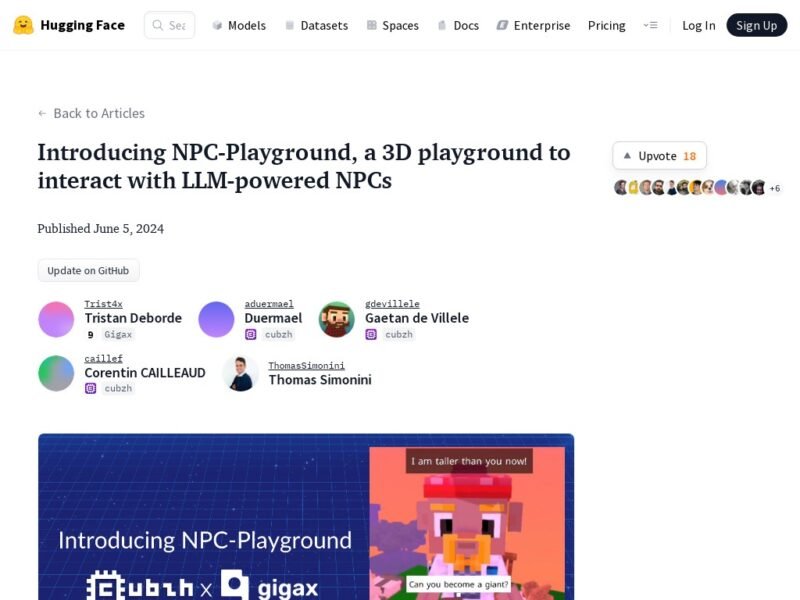Open the NPC-Playground banner image
The height and width of the screenshot is (600, 800).
(x=306, y=517)
